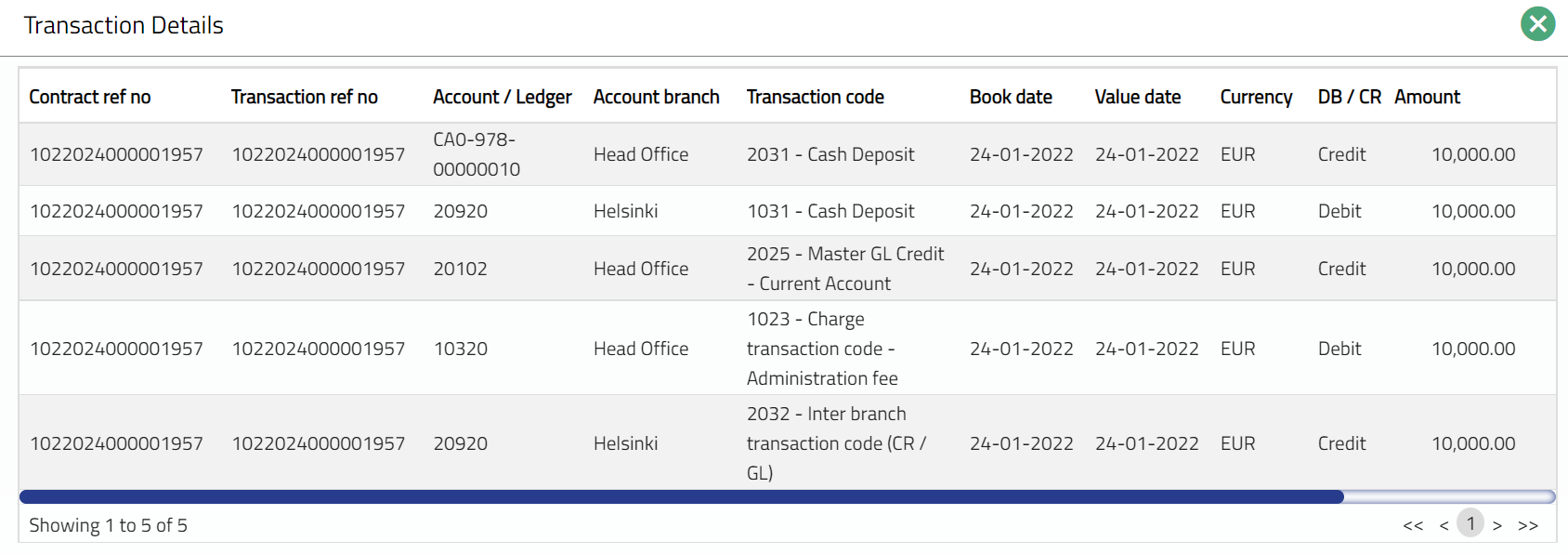Click the Book date column header

pyautogui.click(x=1011, y=97)
